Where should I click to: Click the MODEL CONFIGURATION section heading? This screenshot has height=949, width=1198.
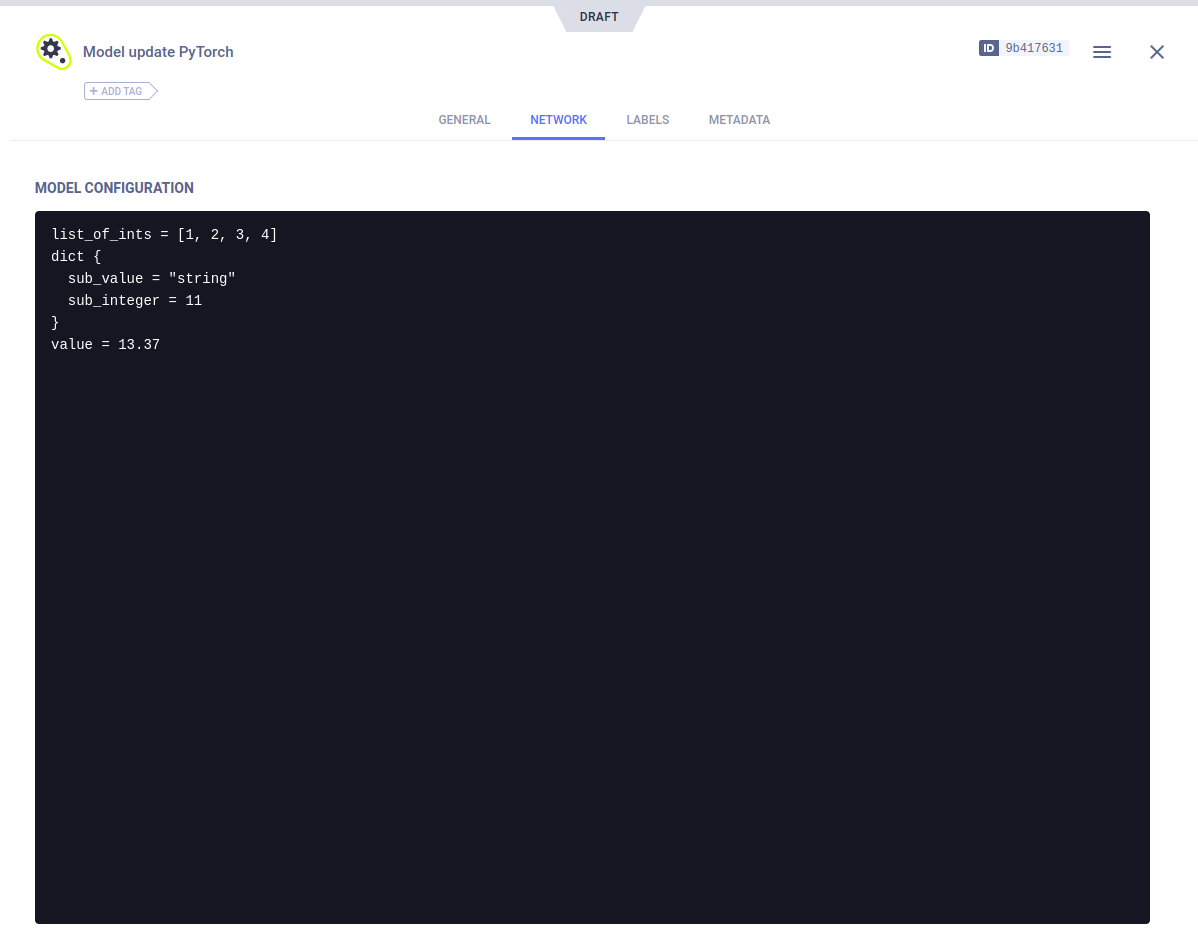(x=114, y=188)
